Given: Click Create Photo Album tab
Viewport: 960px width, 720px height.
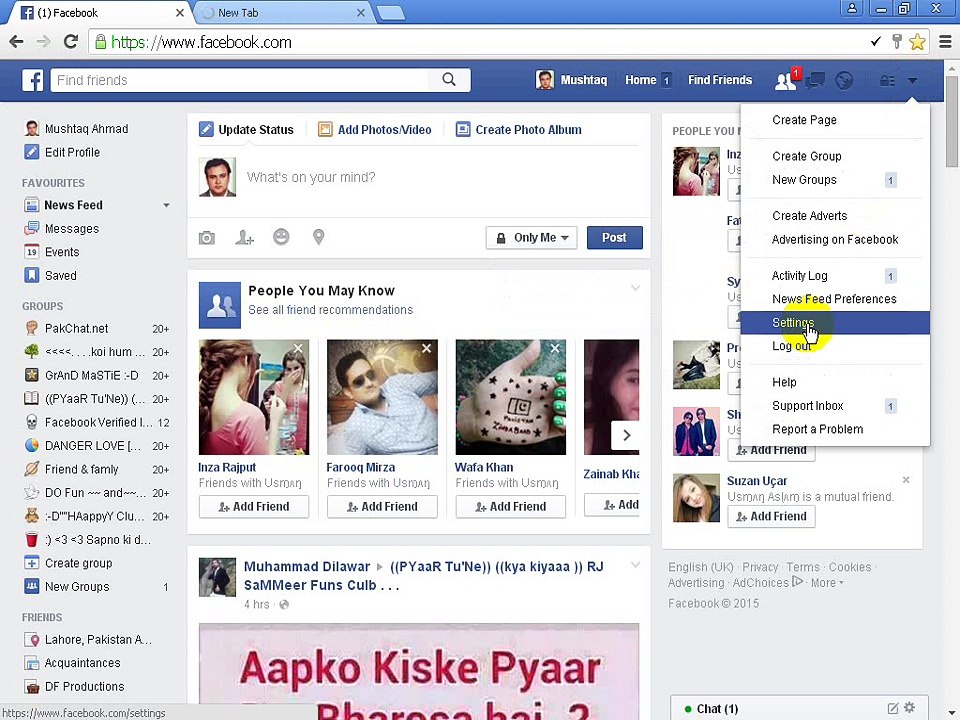Looking at the screenshot, I should (x=519, y=130).
